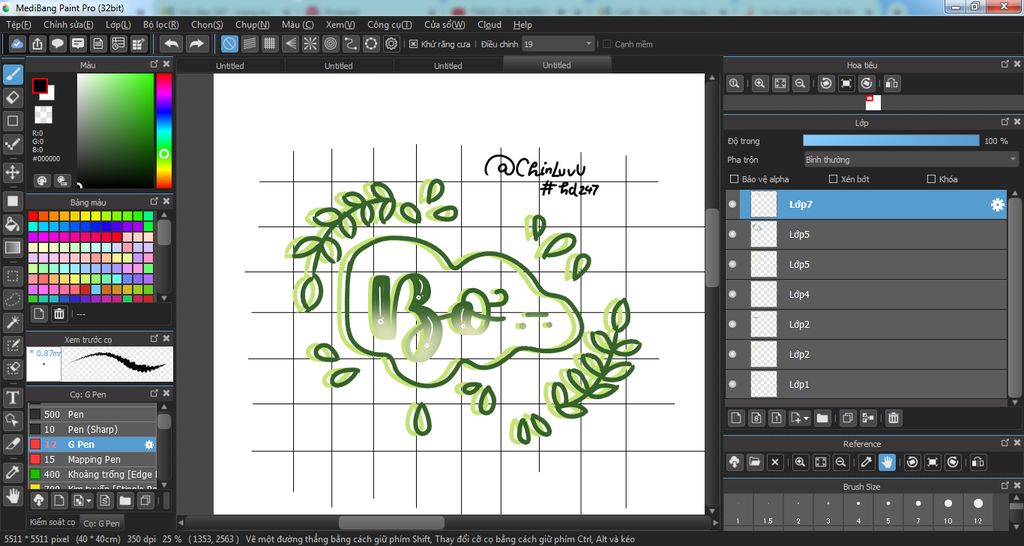
Task: Click the black foreground color swatch
Action: [x=40, y=86]
